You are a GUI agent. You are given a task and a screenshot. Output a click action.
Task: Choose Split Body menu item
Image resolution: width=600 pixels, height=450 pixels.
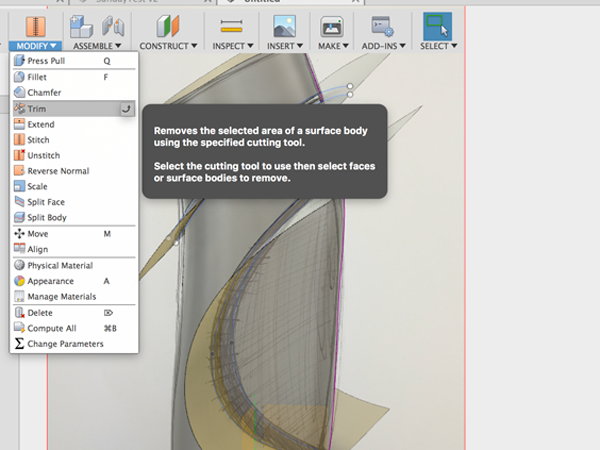point(74,217)
